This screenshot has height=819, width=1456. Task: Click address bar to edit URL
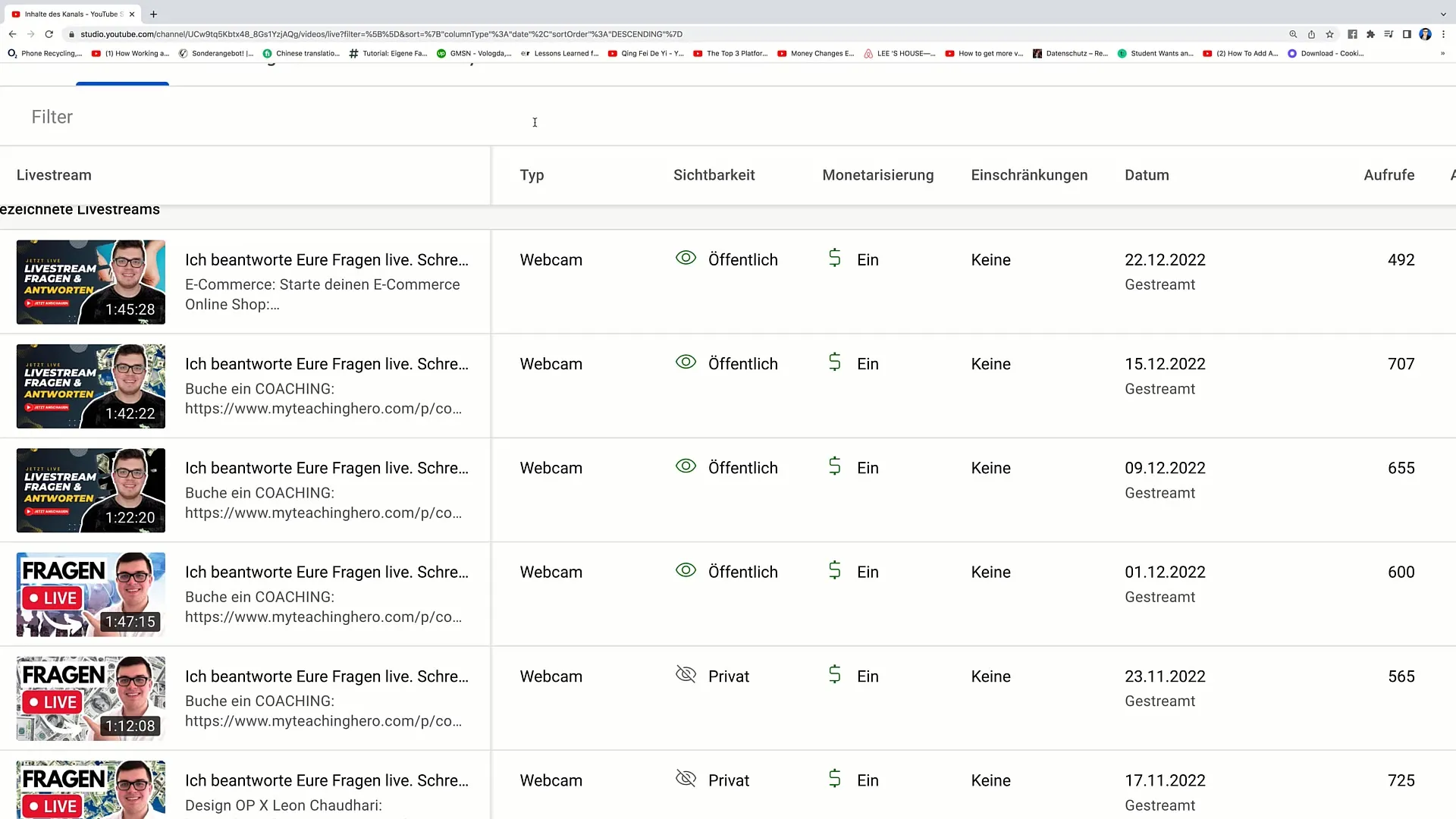[382, 34]
